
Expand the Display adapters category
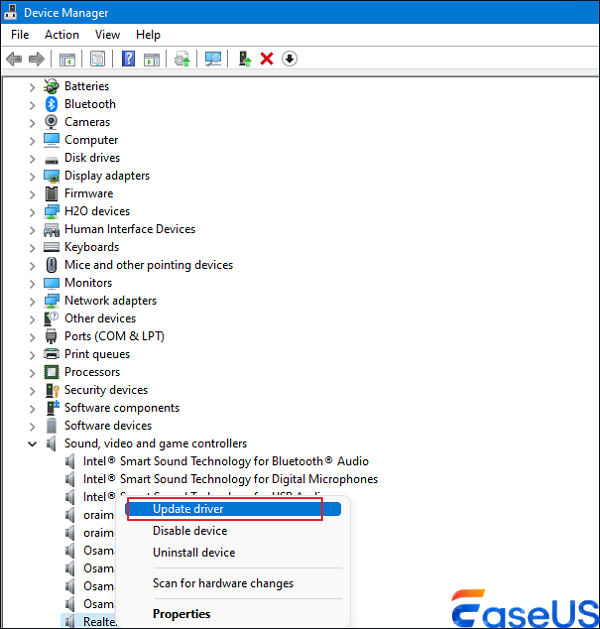[x=32, y=177]
